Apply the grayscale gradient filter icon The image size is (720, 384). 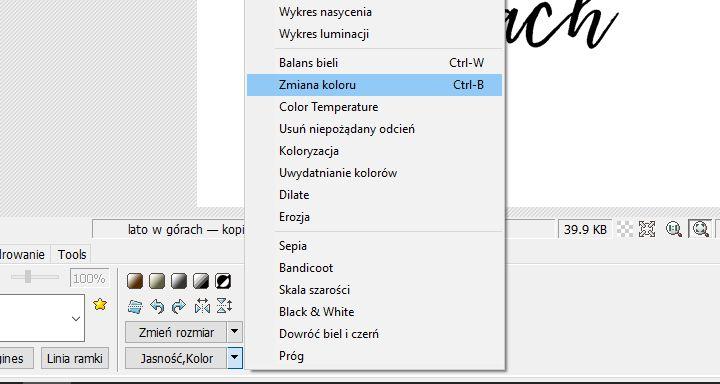(x=179, y=281)
